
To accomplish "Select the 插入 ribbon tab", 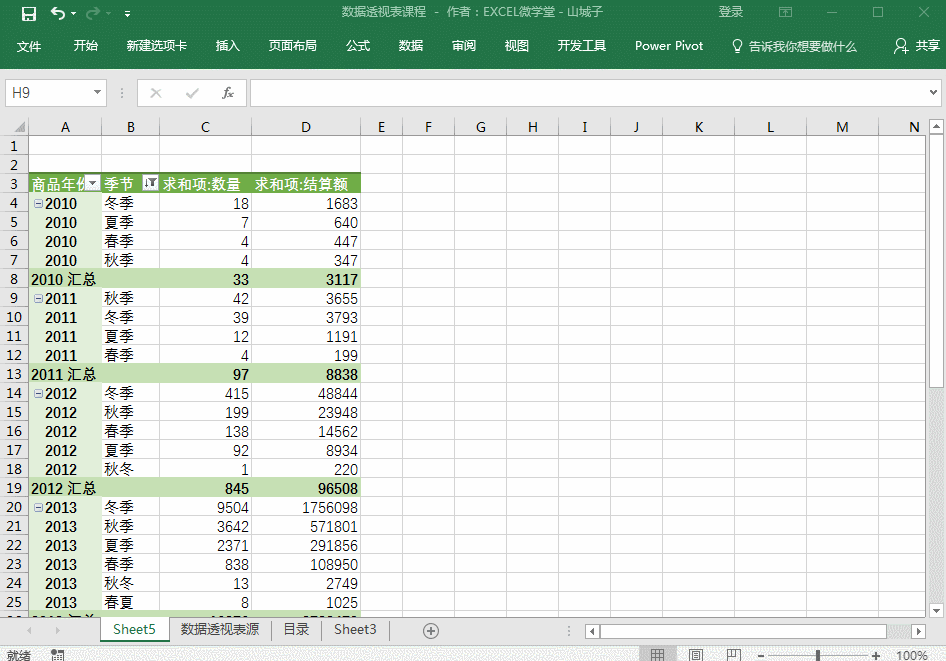I will (x=227, y=46).
